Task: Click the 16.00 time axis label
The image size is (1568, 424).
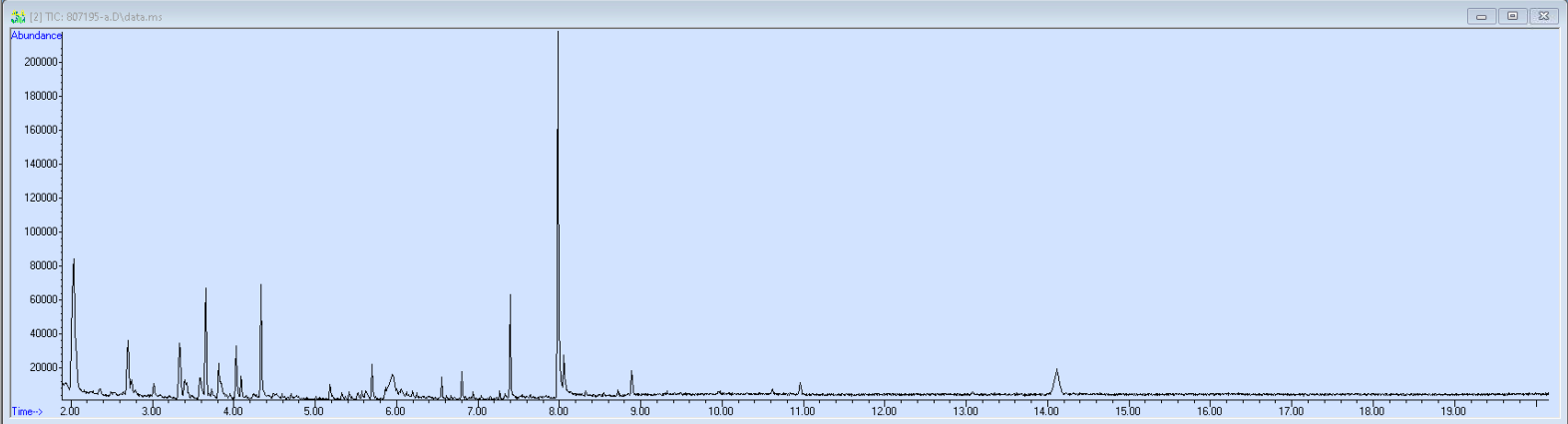Action: tap(1209, 411)
